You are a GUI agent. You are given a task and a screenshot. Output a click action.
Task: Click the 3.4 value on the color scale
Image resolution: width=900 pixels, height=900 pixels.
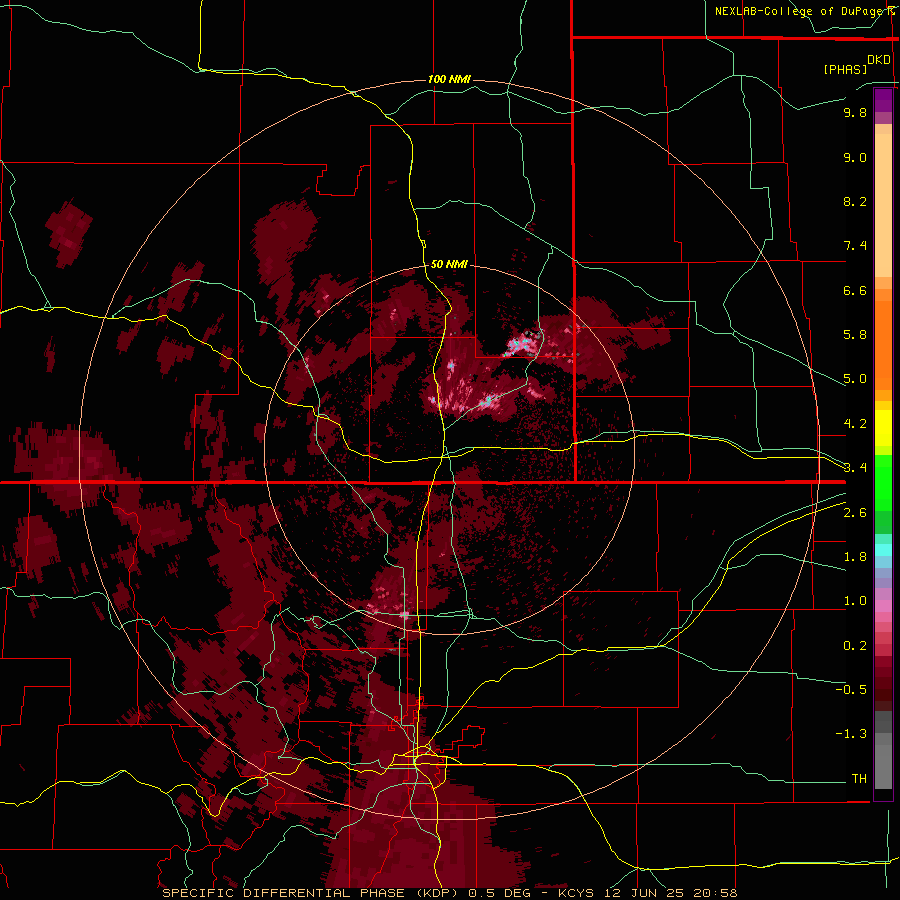click(x=855, y=468)
